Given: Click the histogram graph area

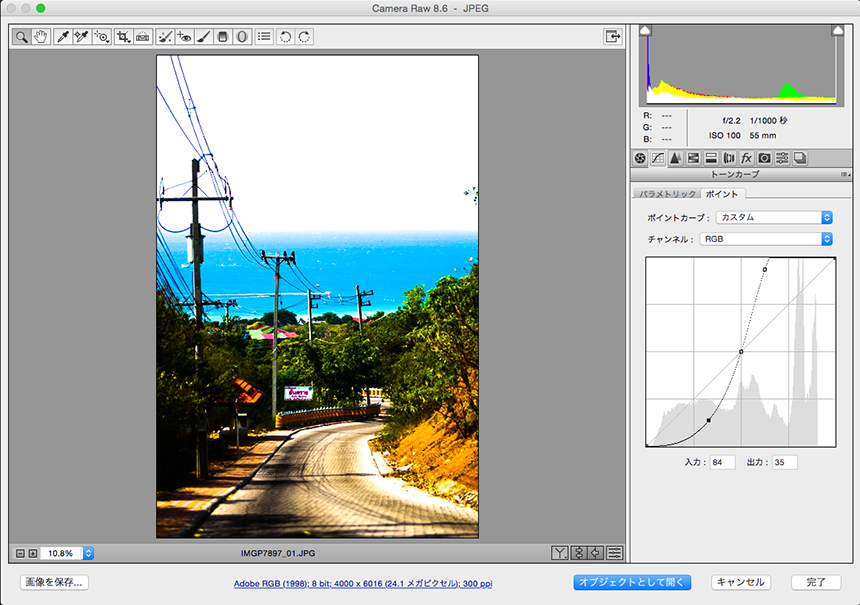Looking at the screenshot, I should [742, 65].
